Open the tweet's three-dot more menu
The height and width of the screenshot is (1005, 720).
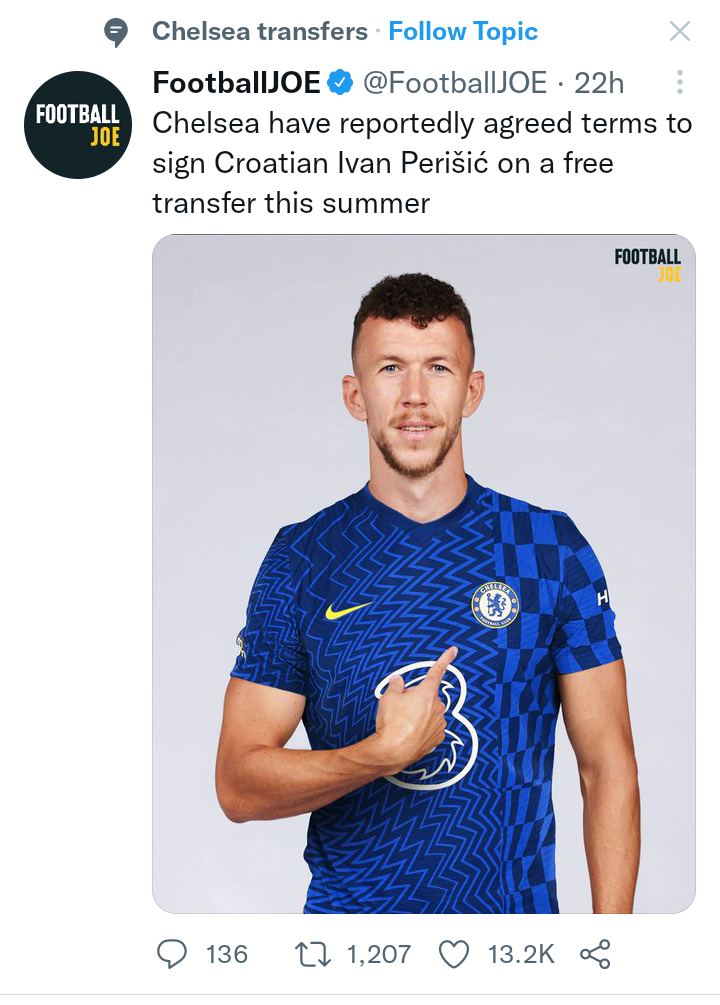(680, 82)
